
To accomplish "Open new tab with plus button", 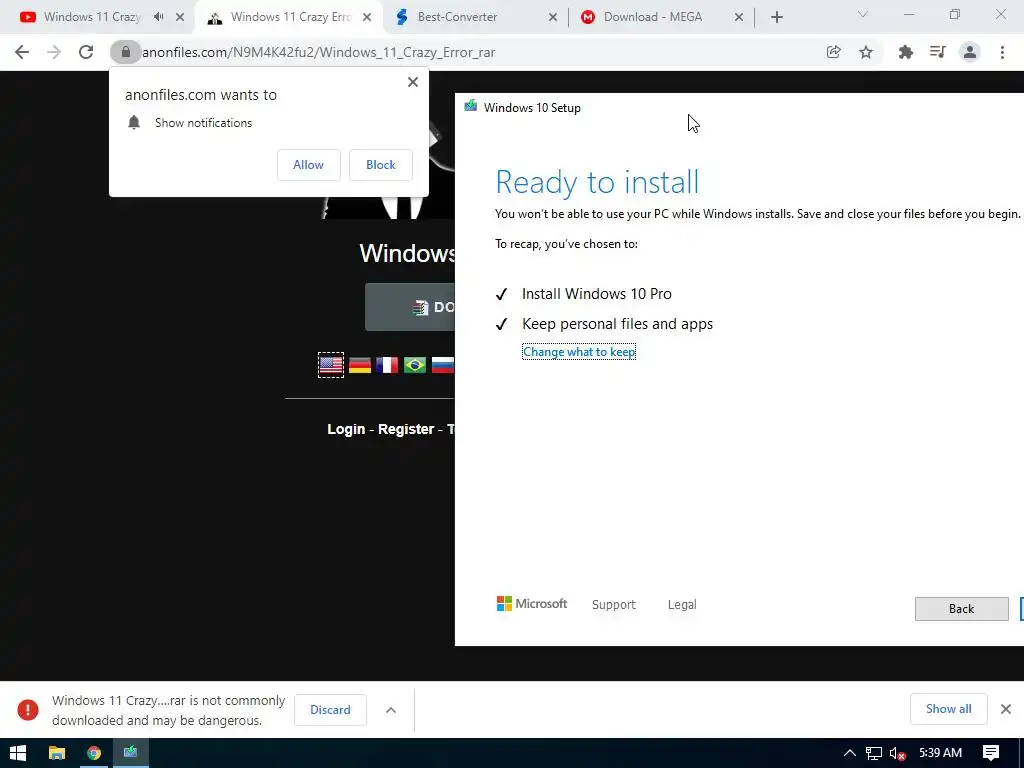I will pyautogui.click(x=776, y=17).
